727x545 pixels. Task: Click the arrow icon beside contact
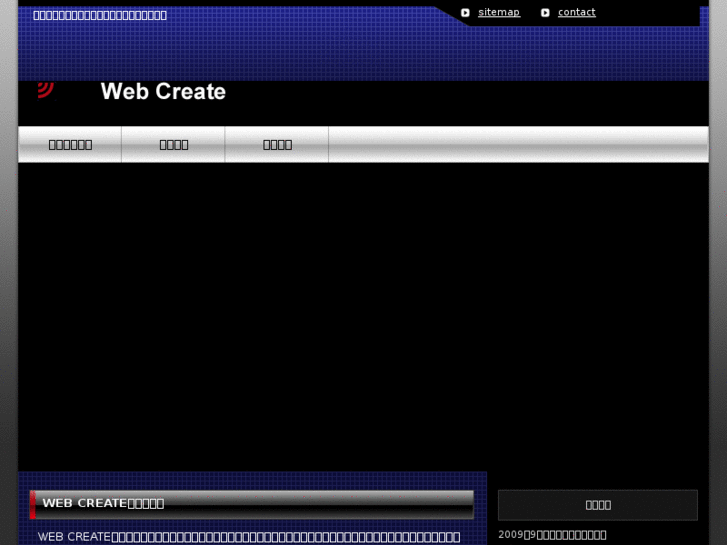click(545, 13)
